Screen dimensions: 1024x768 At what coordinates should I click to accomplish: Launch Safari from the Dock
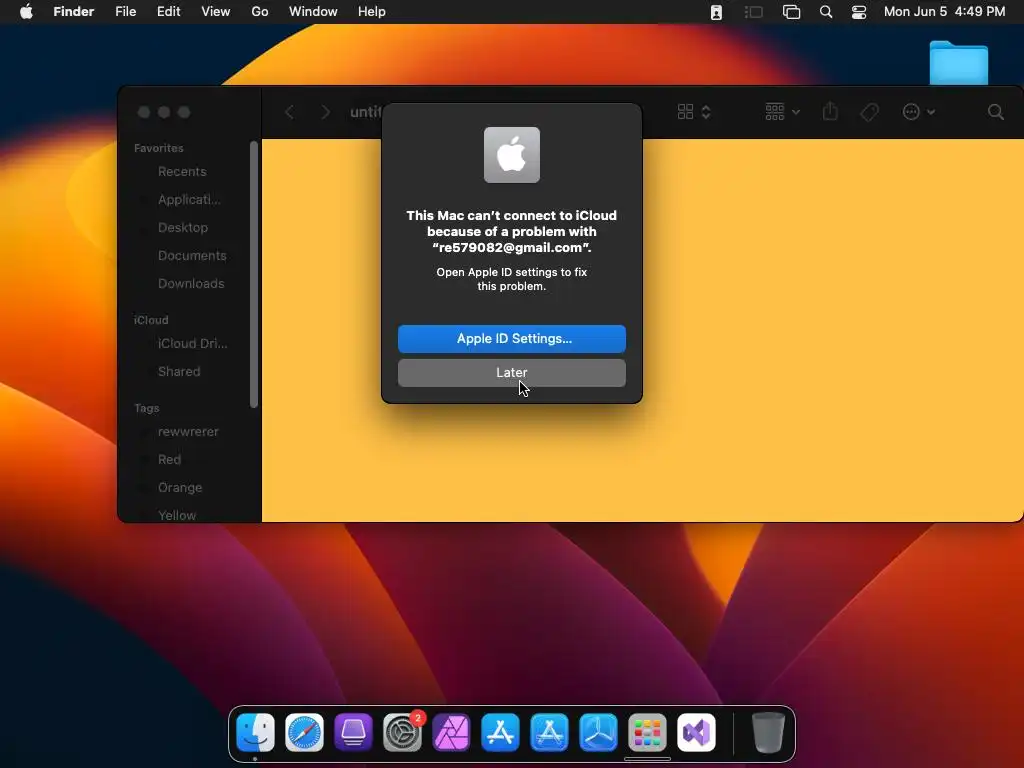tap(304, 732)
